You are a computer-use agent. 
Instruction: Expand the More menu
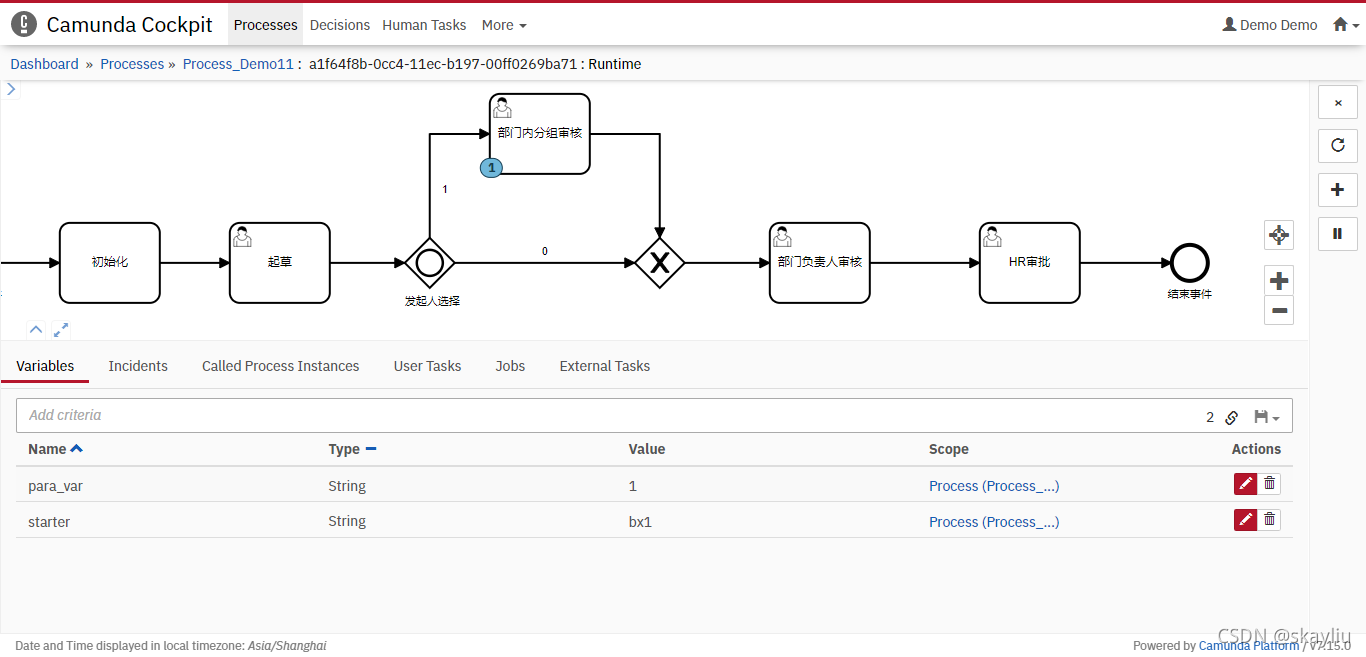(x=504, y=25)
